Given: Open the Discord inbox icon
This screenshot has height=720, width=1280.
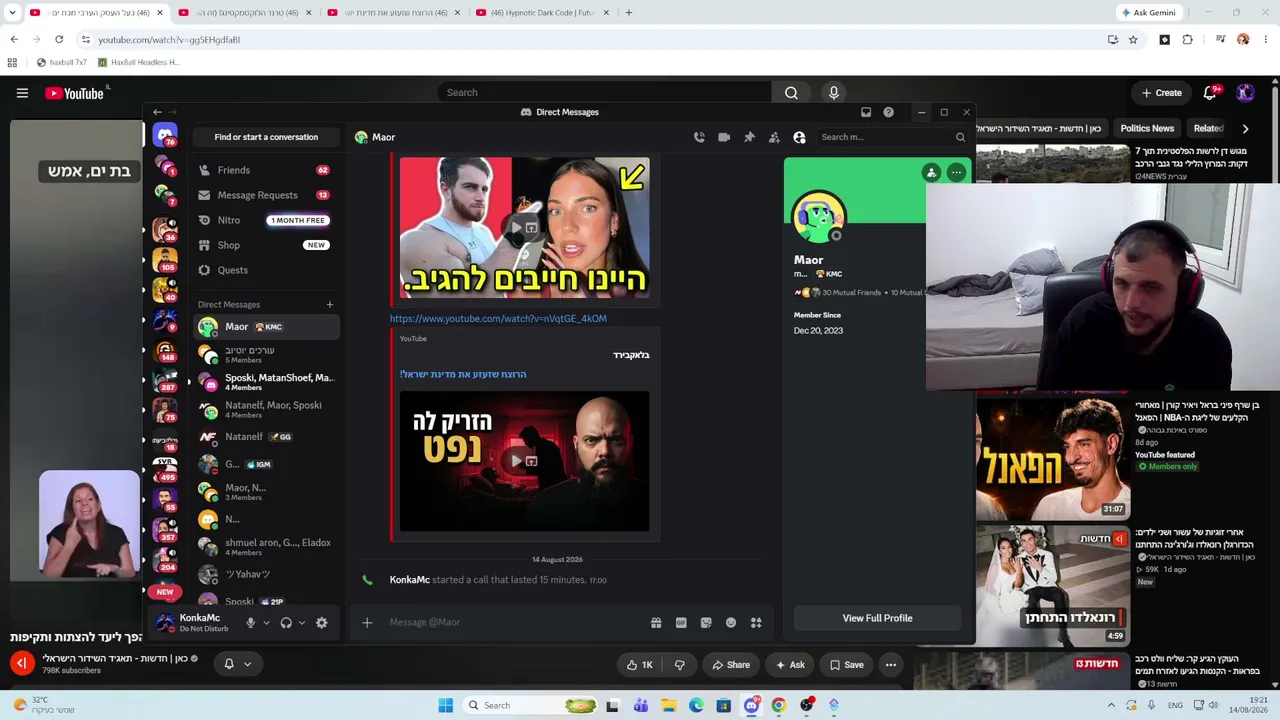Looking at the screenshot, I should click(x=866, y=112).
